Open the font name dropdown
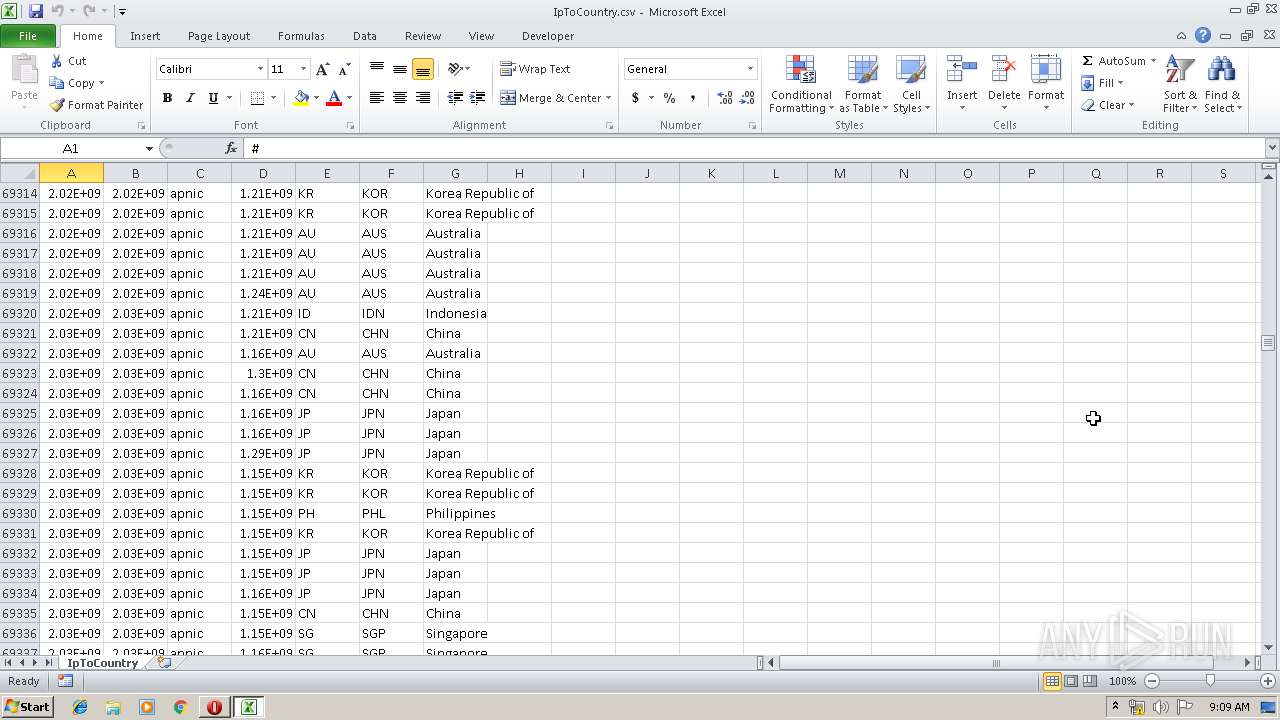The image size is (1280, 720). [261, 69]
